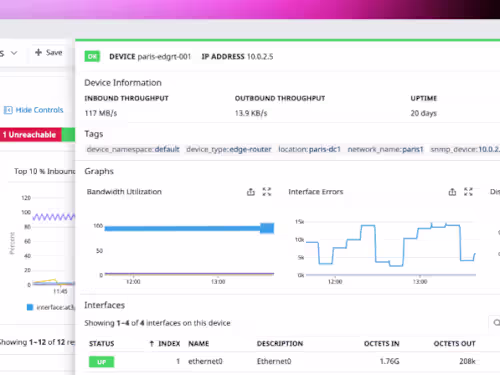Click the blue interface legend swatch
This screenshot has width=500, height=375.
(30, 307)
